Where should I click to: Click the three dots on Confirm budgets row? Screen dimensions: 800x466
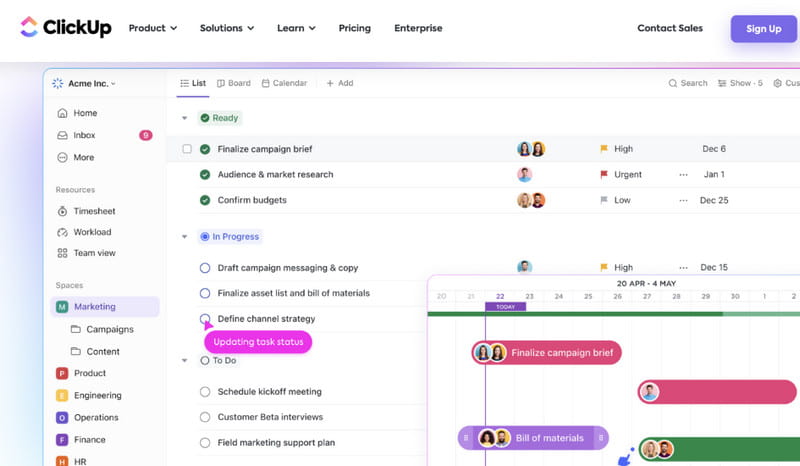[684, 200]
